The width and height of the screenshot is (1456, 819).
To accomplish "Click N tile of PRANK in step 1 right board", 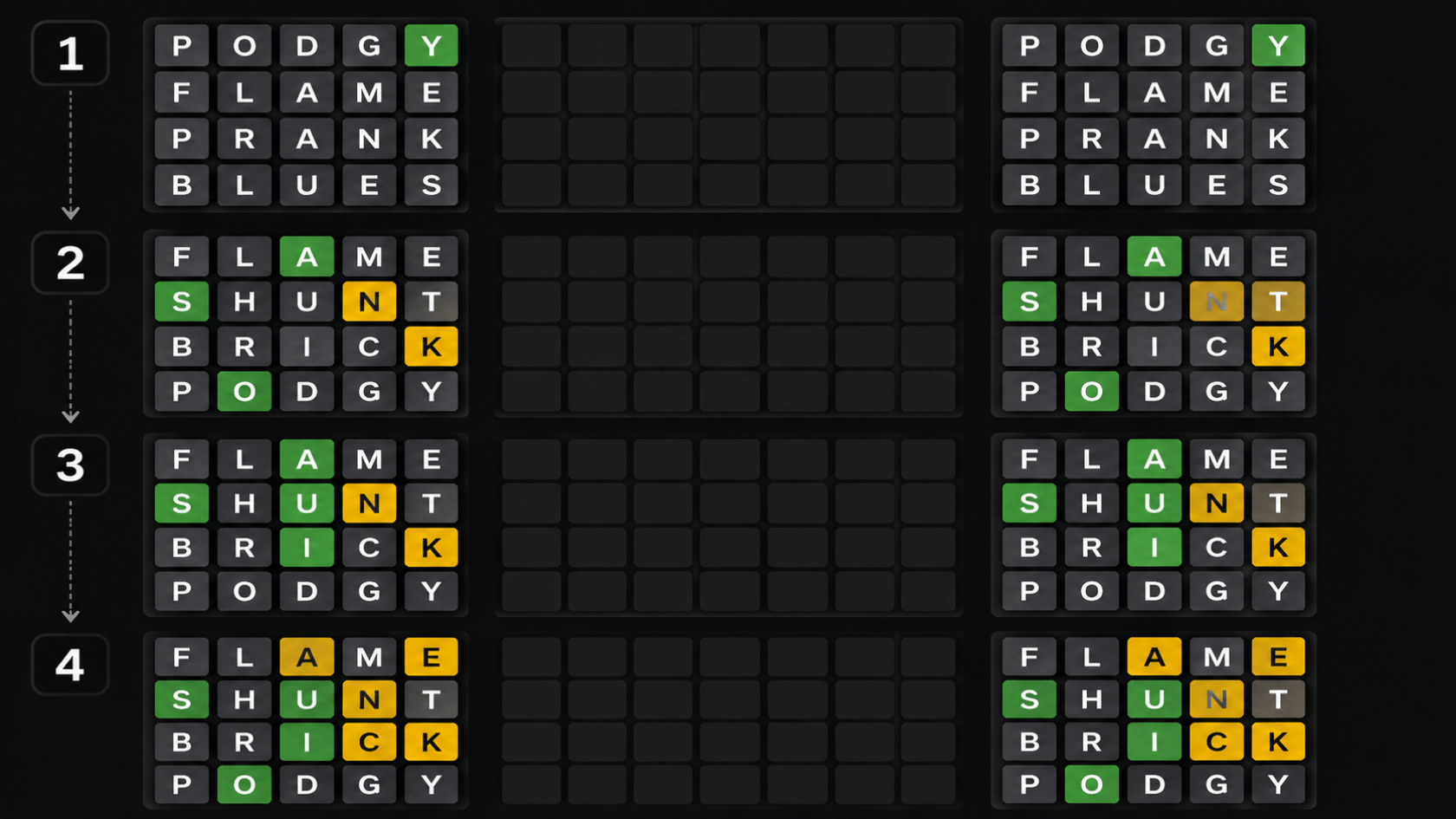I will point(1217,139).
